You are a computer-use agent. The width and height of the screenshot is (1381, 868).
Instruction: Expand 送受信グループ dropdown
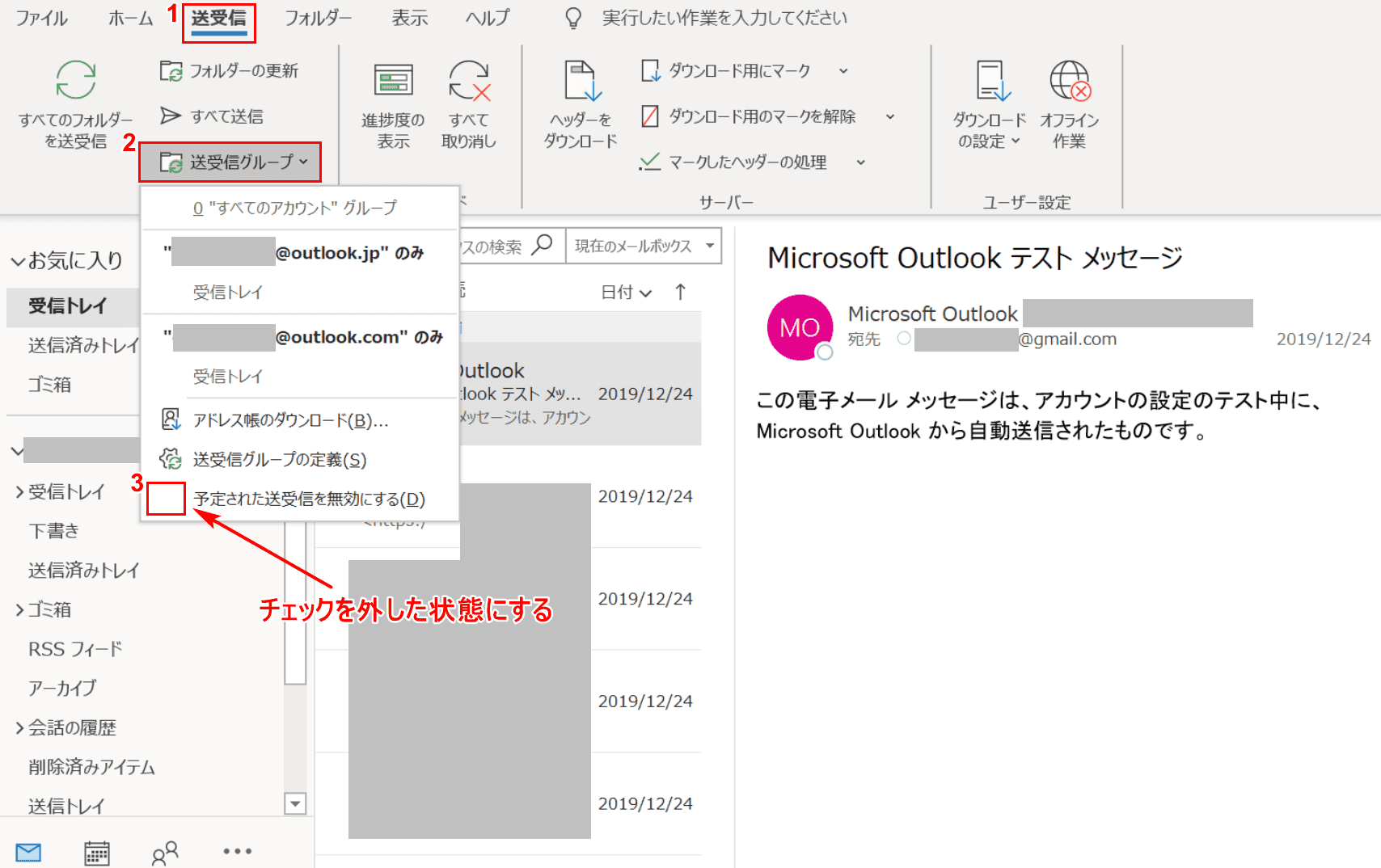click(x=230, y=162)
